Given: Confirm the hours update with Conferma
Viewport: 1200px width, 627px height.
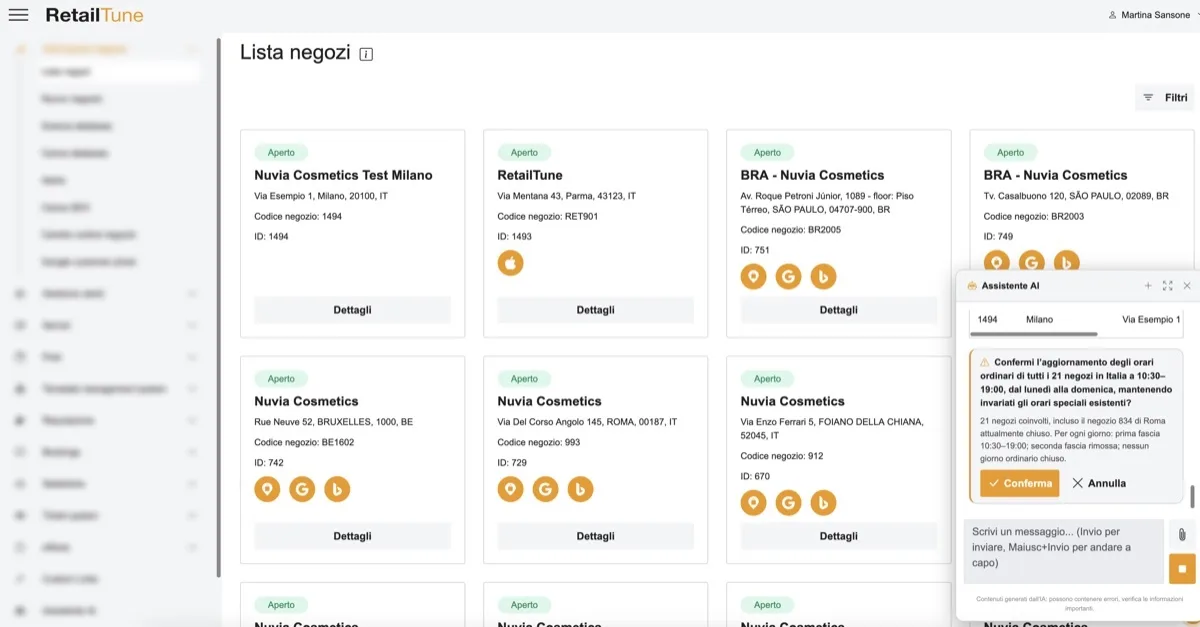Looking at the screenshot, I should pyautogui.click(x=1019, y=483).
